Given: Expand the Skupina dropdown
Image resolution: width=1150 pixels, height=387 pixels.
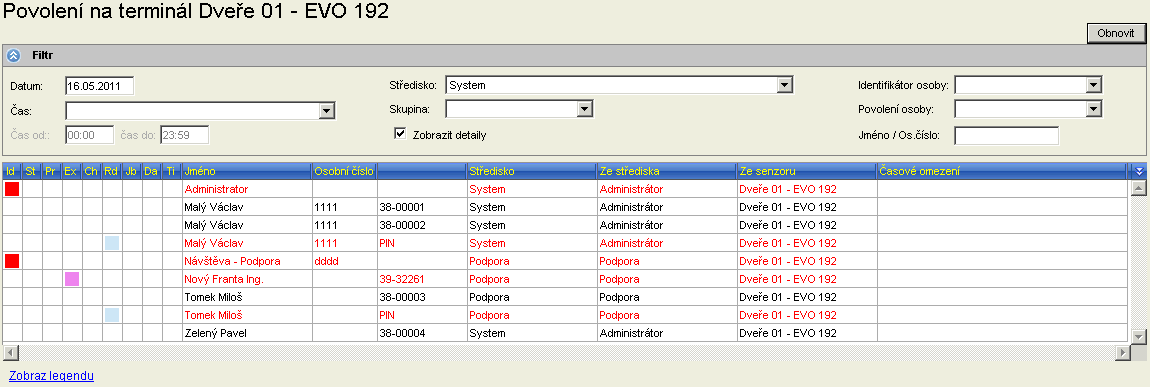Looking at the screenshot, I should pyautogui.click(x=584, y=109).
